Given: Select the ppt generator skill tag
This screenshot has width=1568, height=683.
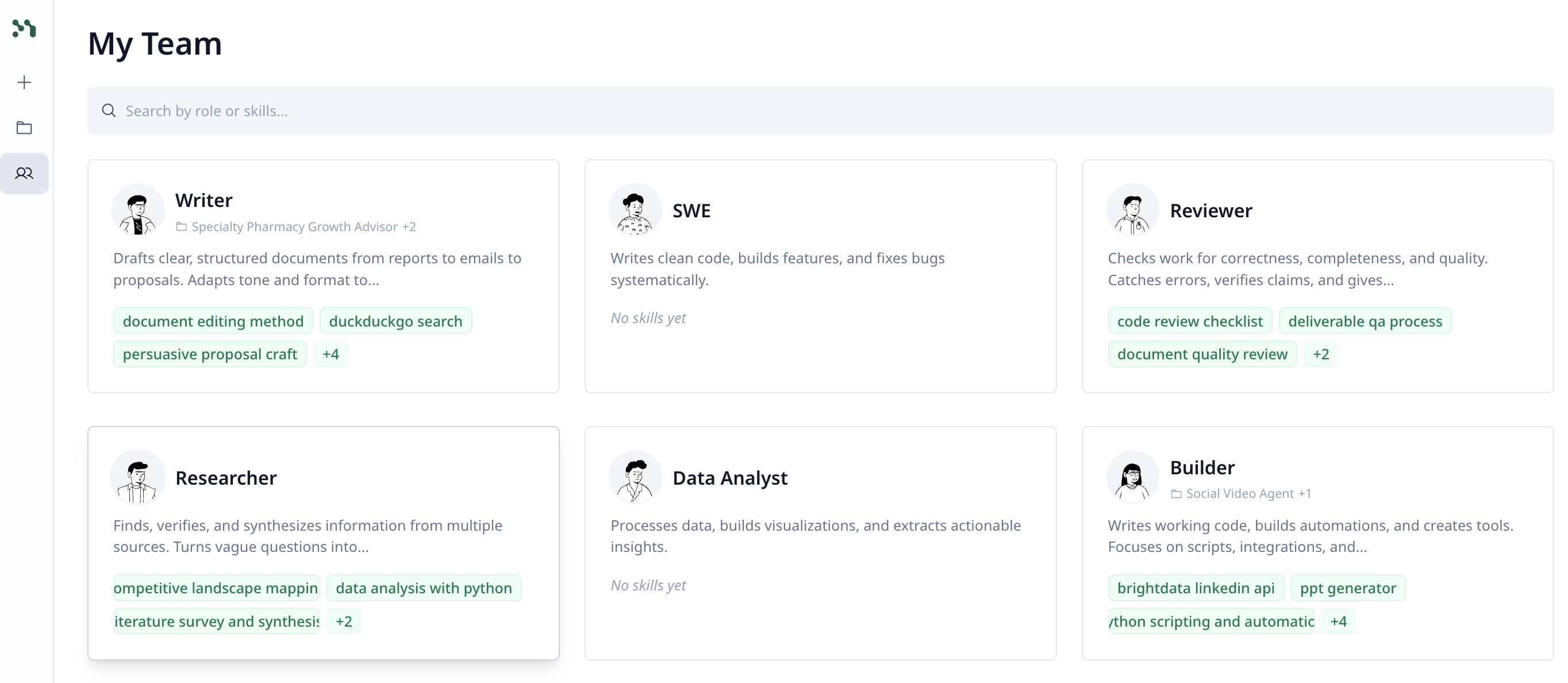Looking at the screenshot, I should pos(1348,588).
